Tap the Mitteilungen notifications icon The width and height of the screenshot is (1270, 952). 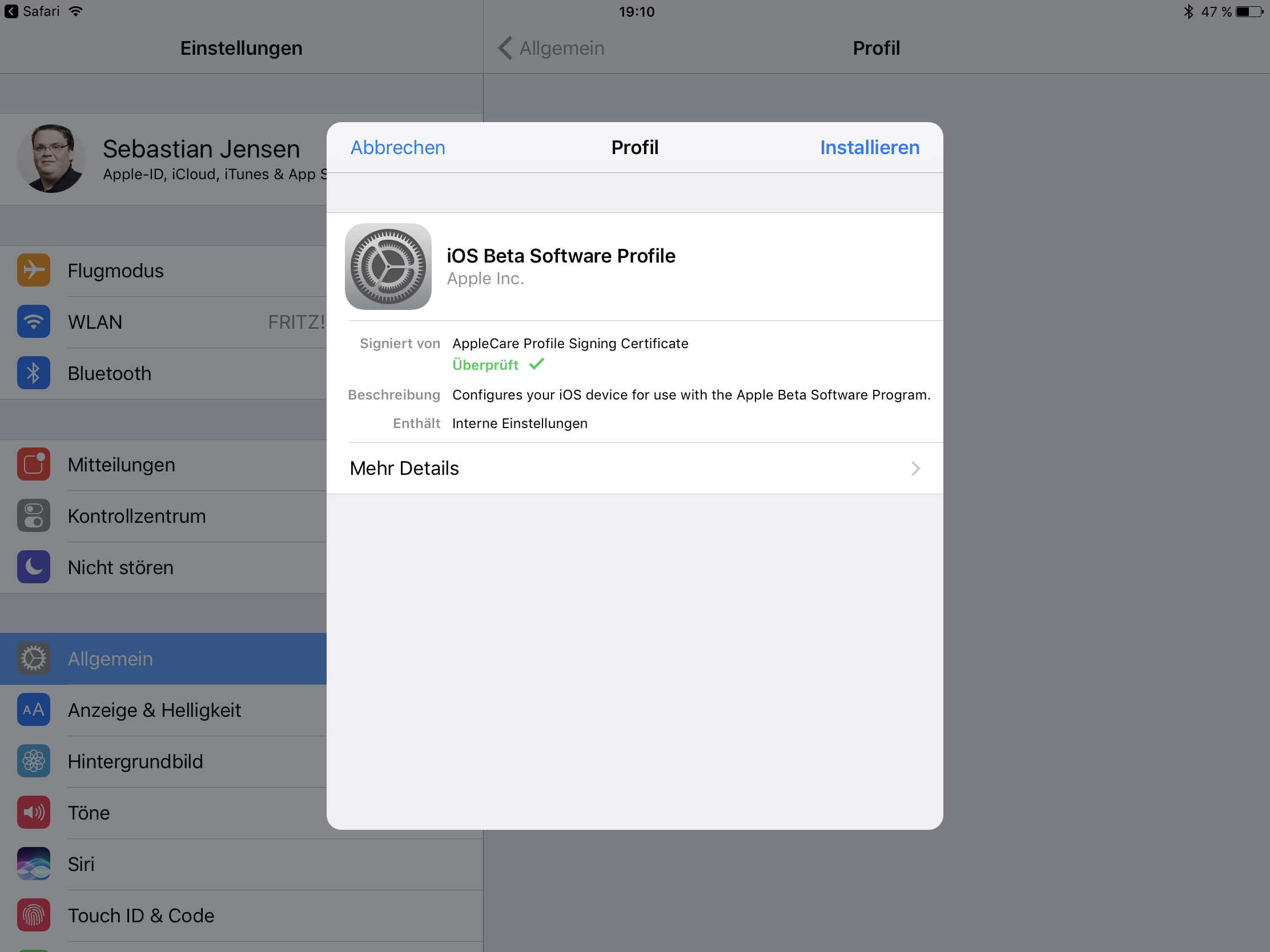pos(33,464)
